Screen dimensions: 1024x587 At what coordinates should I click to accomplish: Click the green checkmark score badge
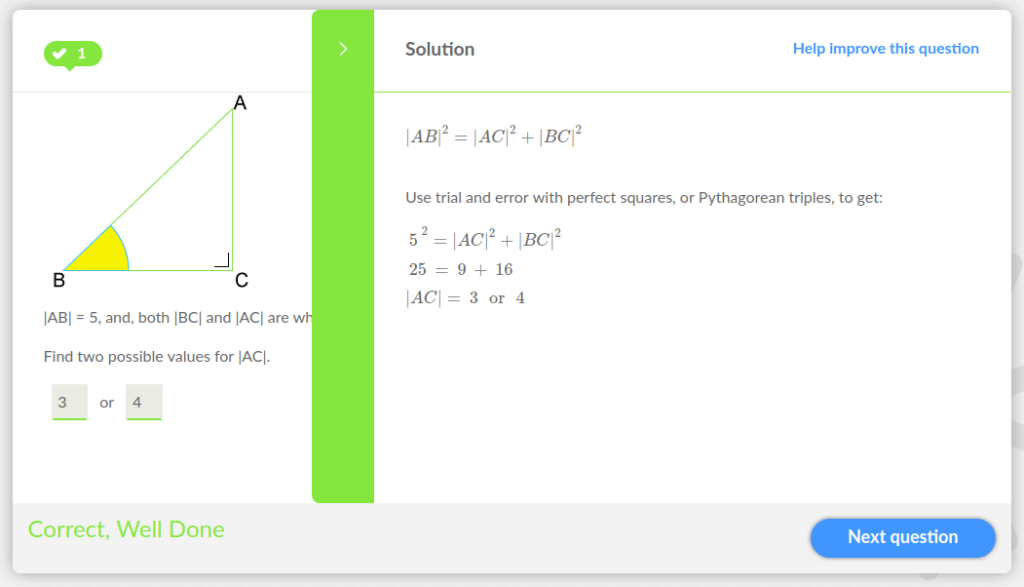point(72,54)
